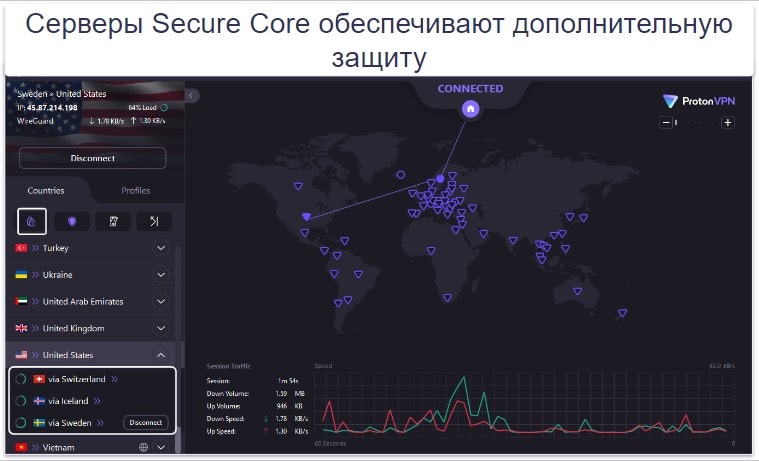The width and height of the screenshot is (759, 461).
Task: Click the 64% Load text
Action: 142,108
